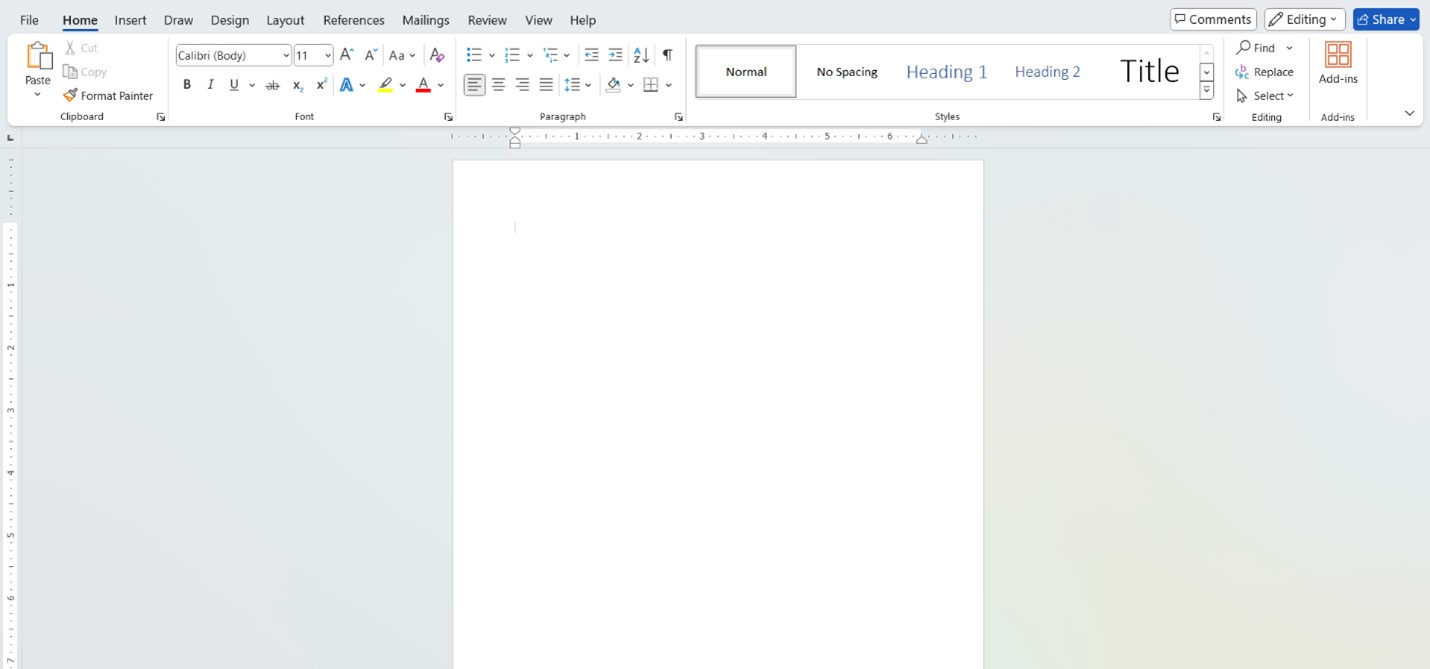Image resolution: width=1430 pixels, height=669 pixels.
Task: Select the subscript icon
Action: (296, 84)
